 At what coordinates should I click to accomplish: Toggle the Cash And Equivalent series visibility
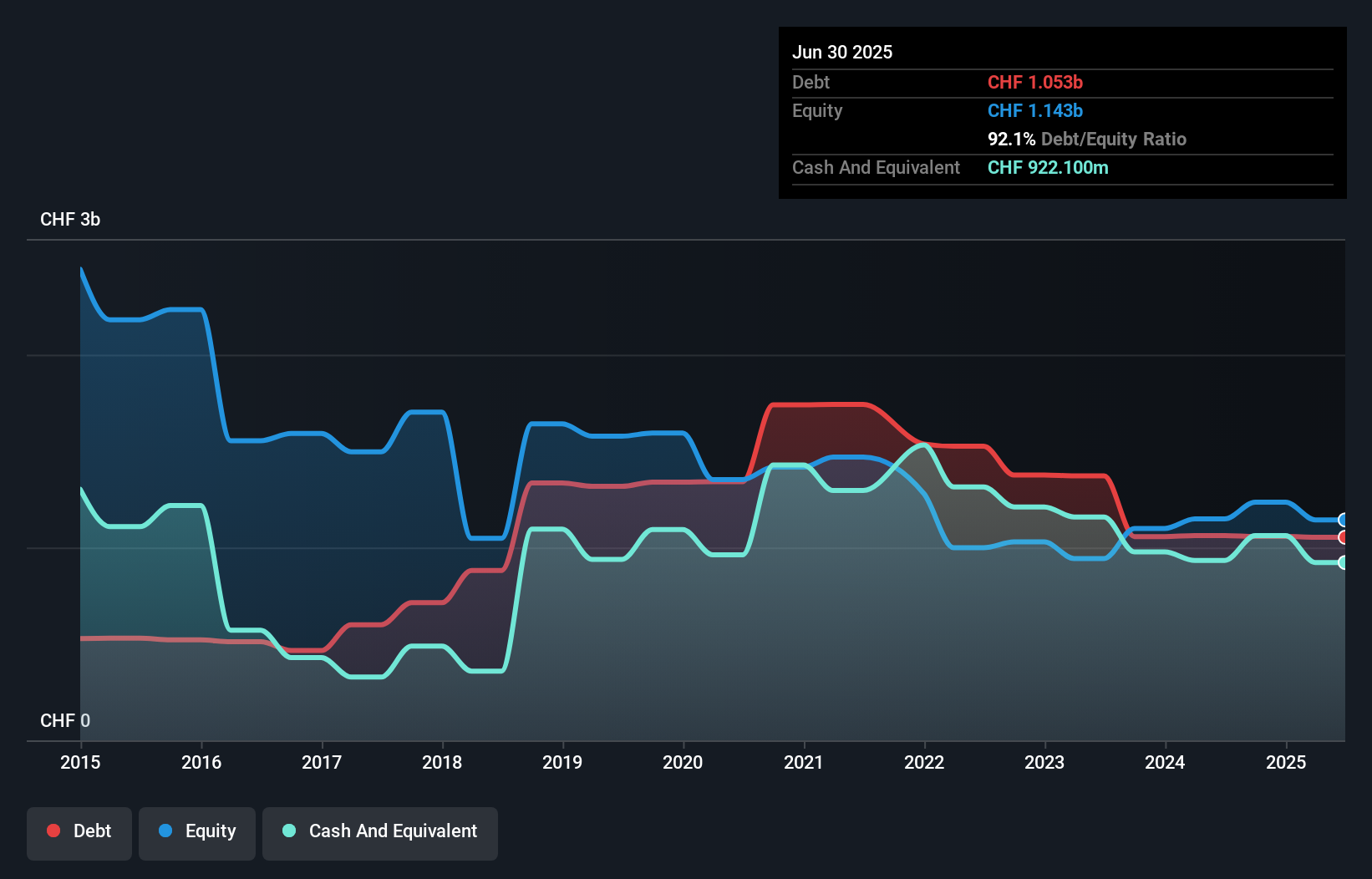pyautogui.click(x=380, y=833)
